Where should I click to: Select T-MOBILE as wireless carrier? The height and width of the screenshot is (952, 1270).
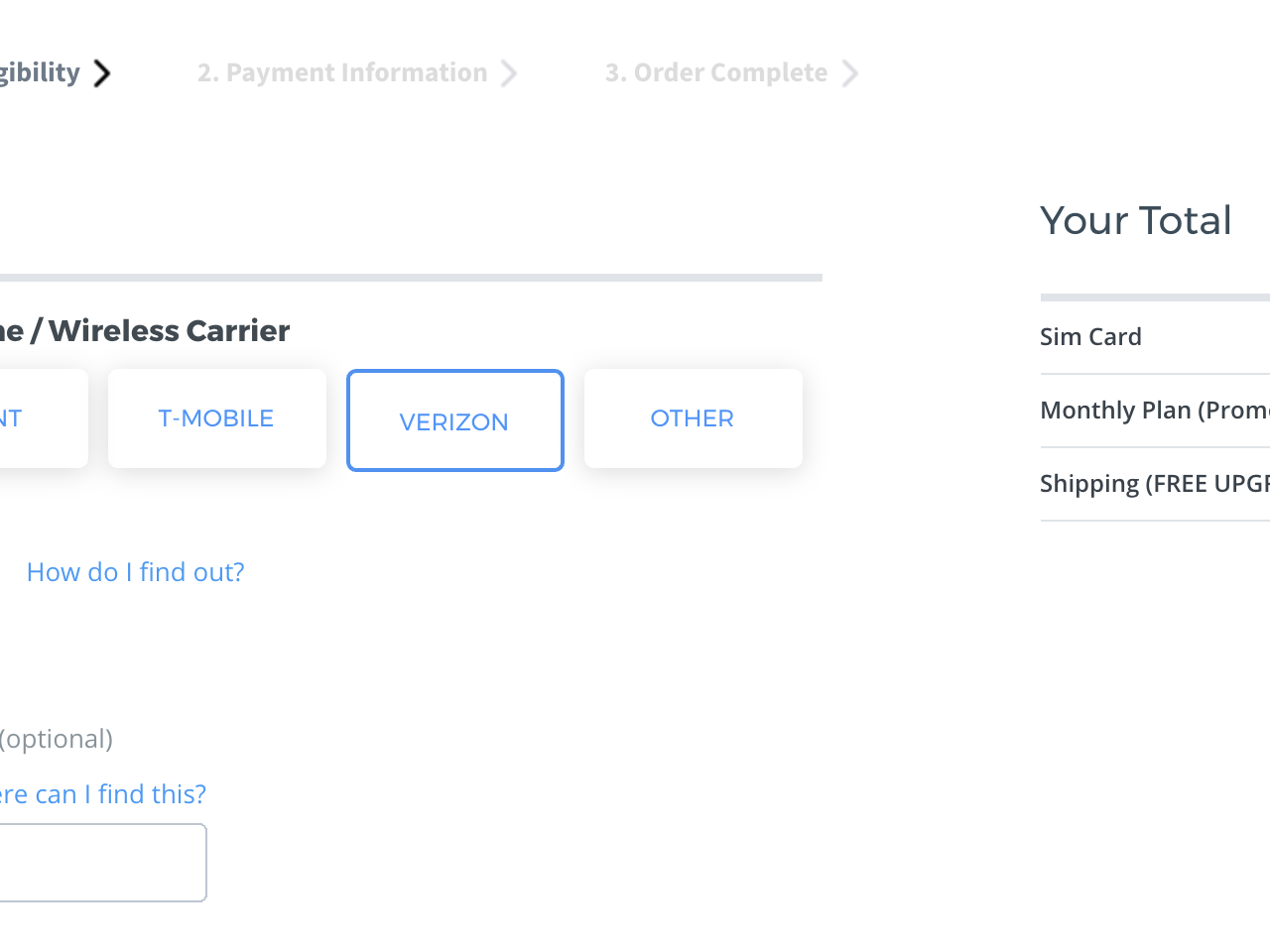tap(216, 418)
